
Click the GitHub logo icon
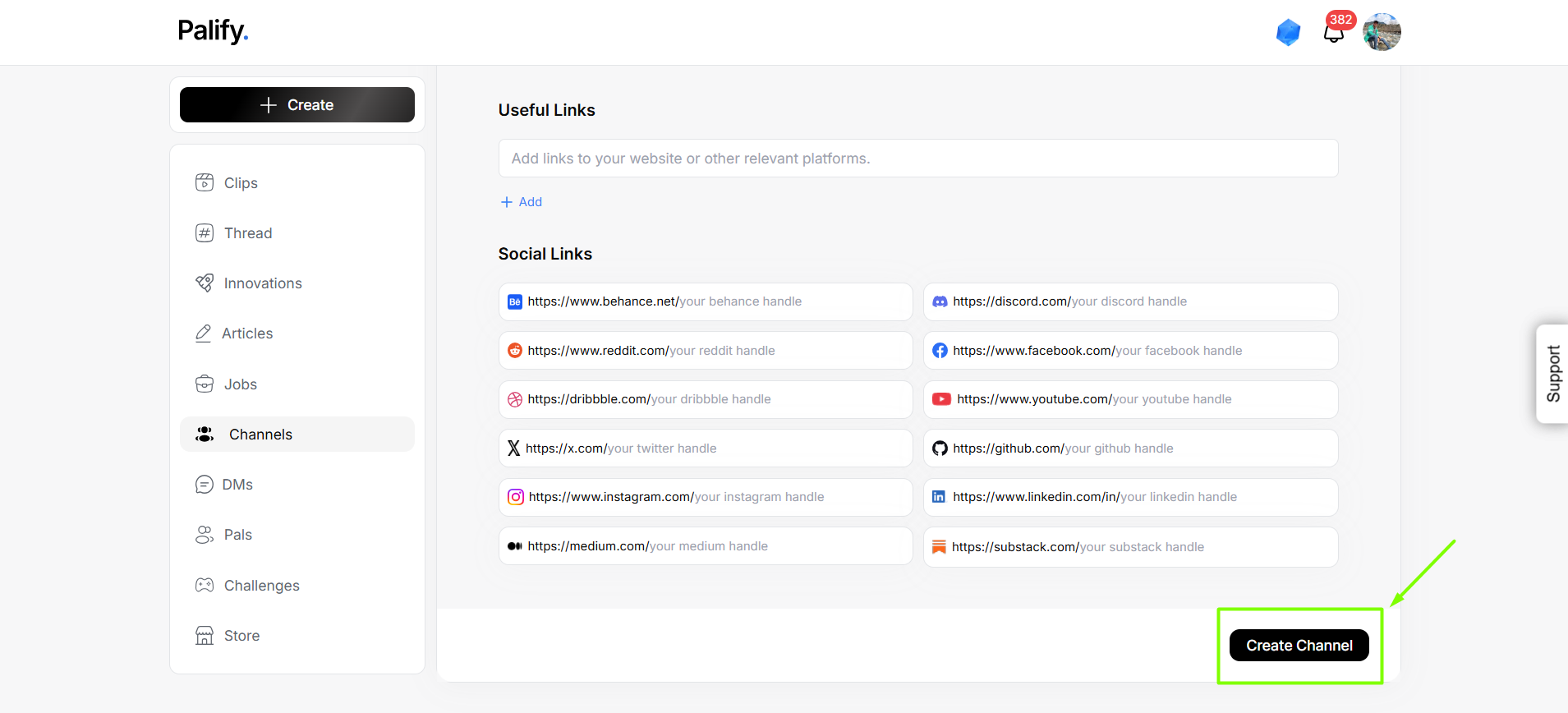point(940,448)
